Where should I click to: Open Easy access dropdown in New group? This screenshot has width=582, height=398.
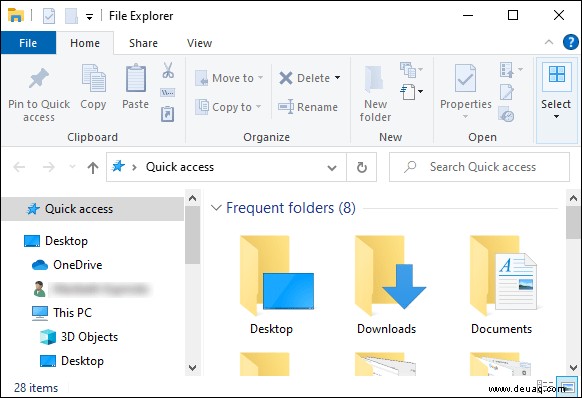tap(411, 69)
